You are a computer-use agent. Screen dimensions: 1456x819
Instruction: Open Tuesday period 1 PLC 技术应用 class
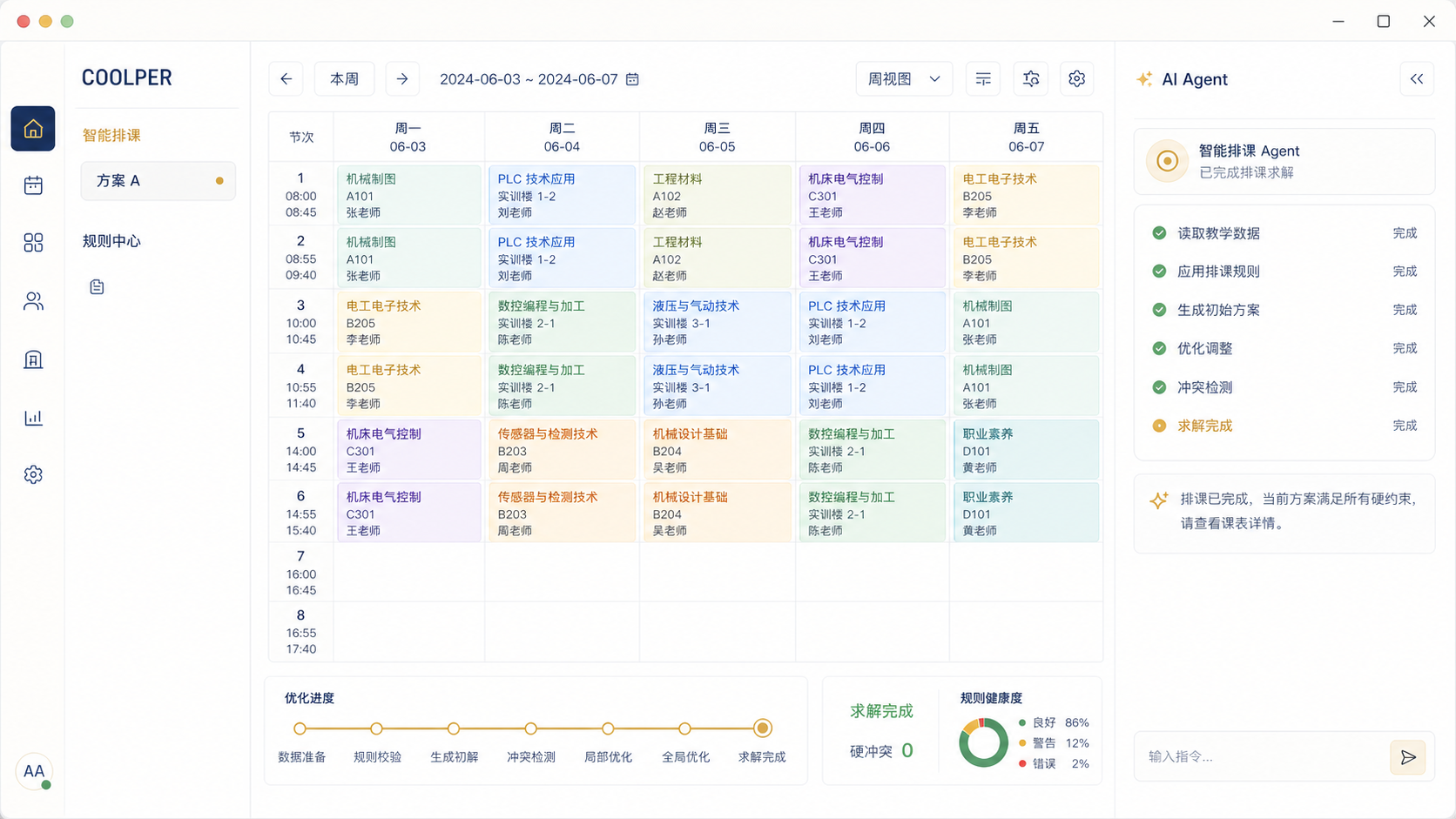point(562,195)
